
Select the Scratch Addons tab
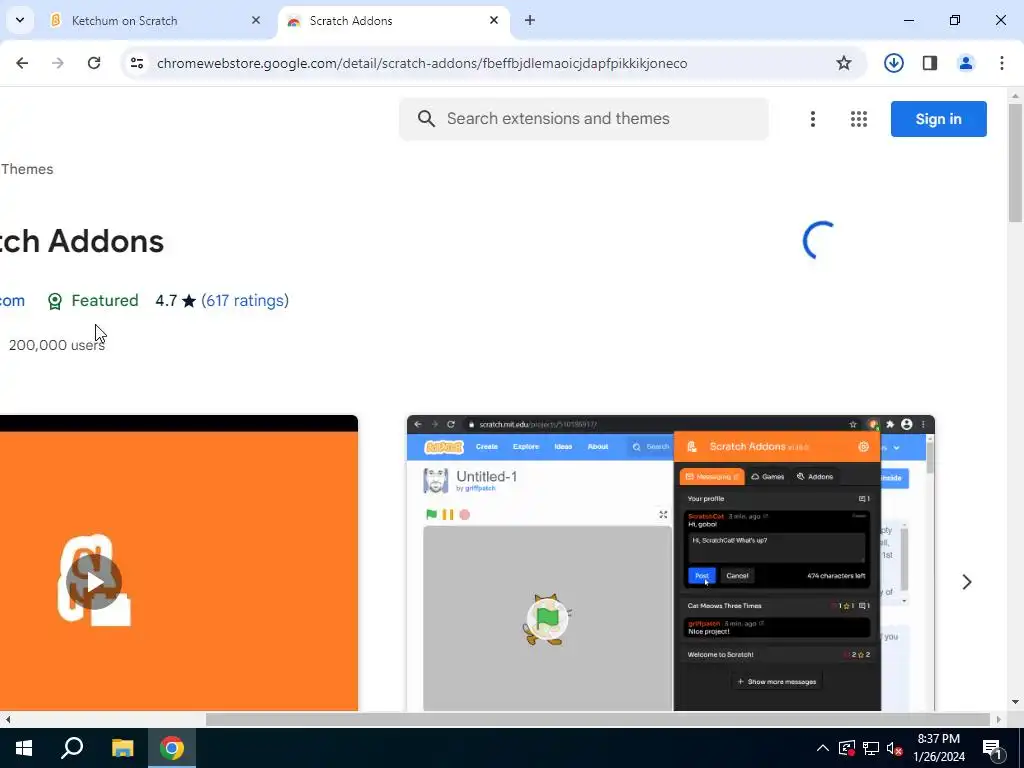[x=394, y=21]
